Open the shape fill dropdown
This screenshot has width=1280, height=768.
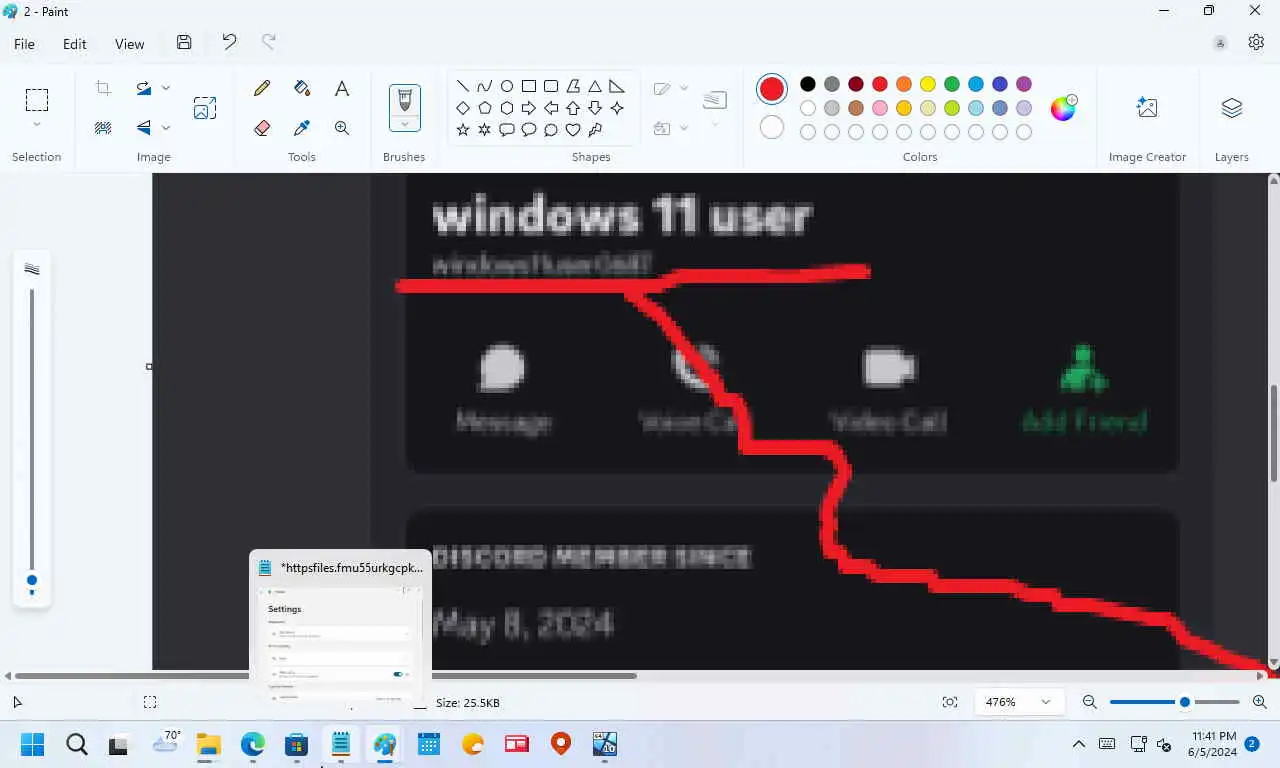tap(684, 128)
